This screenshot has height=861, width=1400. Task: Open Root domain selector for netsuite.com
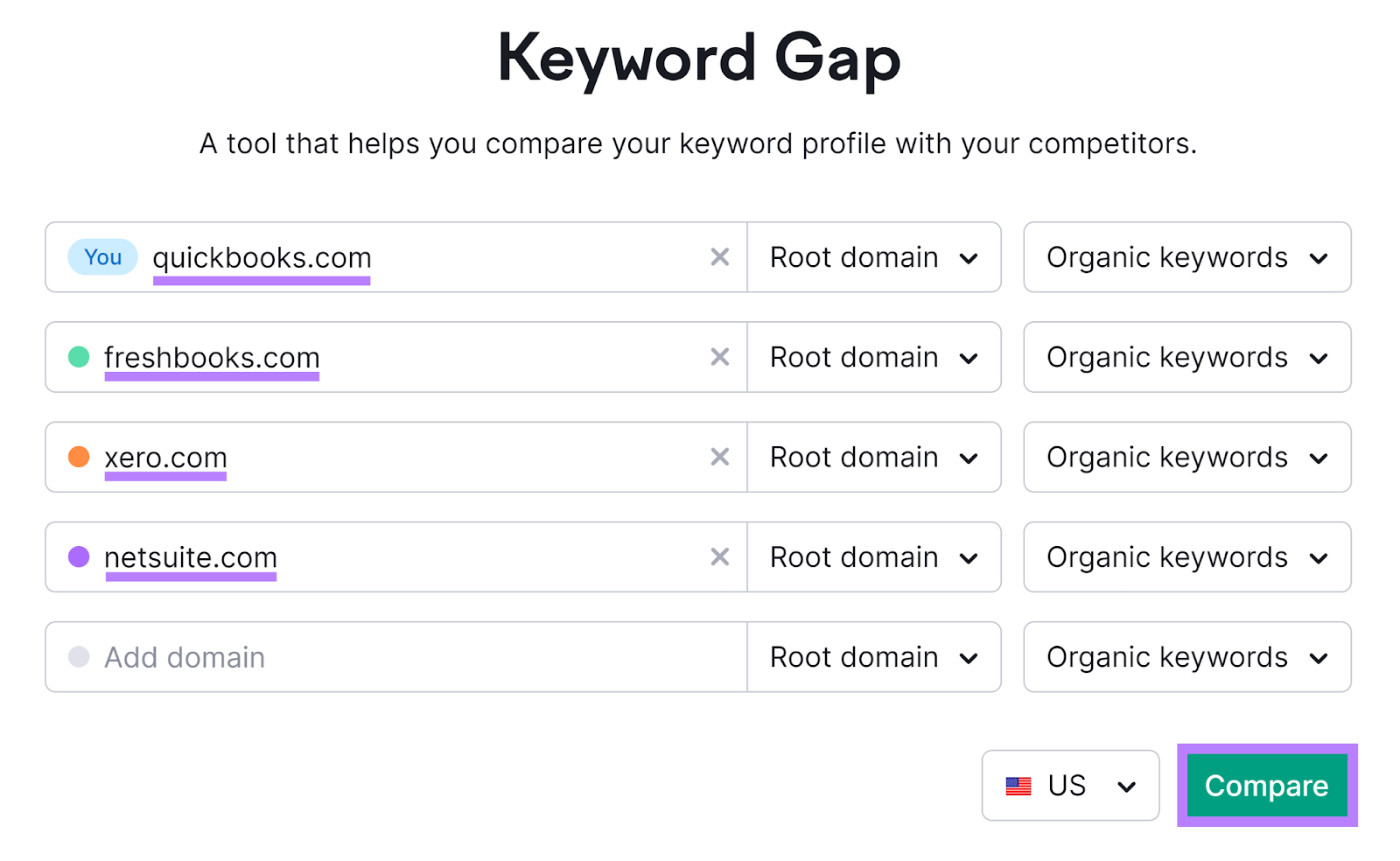coord(873,556)
